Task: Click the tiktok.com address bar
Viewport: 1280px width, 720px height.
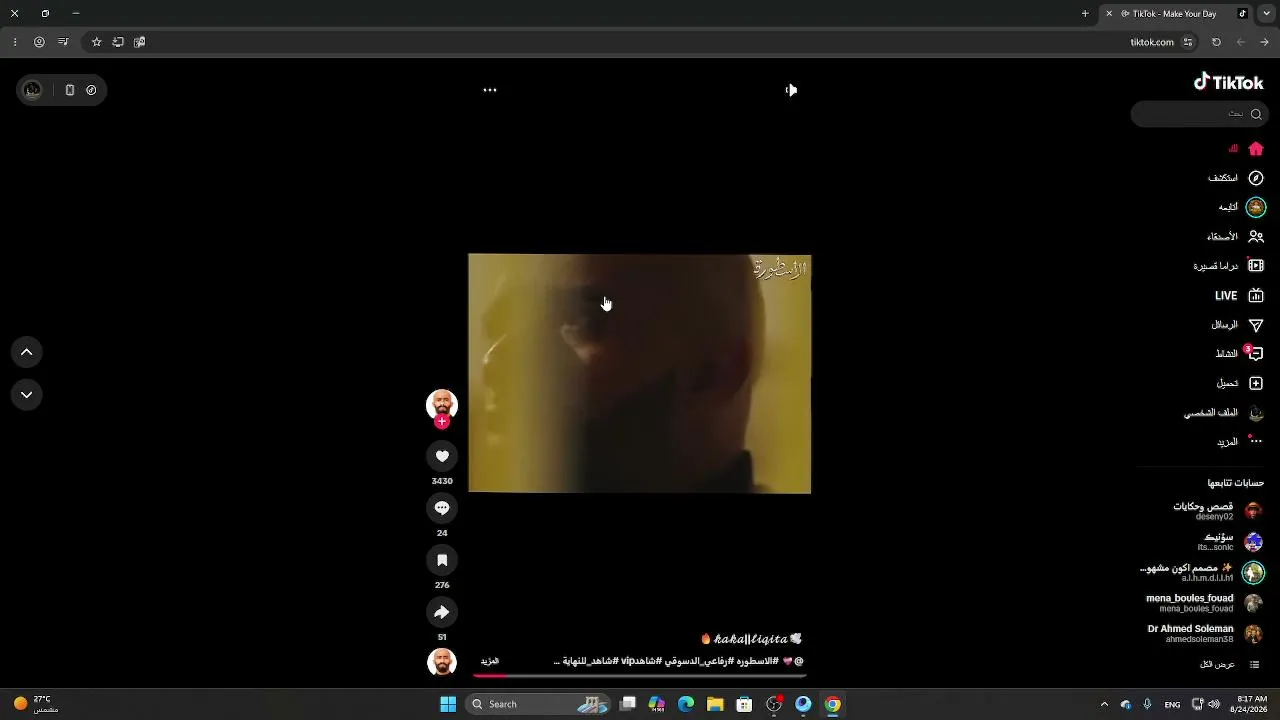Action: point(640,42)
